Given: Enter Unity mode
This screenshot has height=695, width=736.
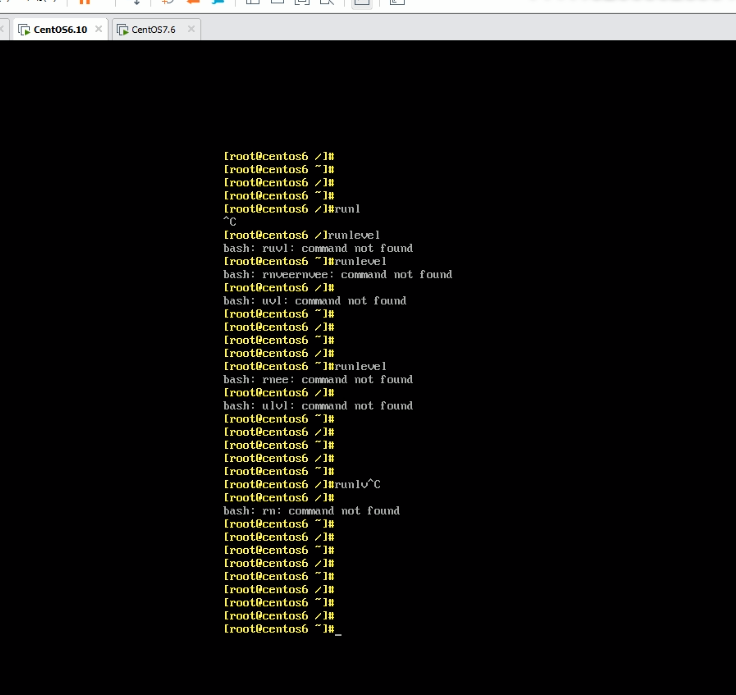Looking at the screenshot, I should point(327,2).
